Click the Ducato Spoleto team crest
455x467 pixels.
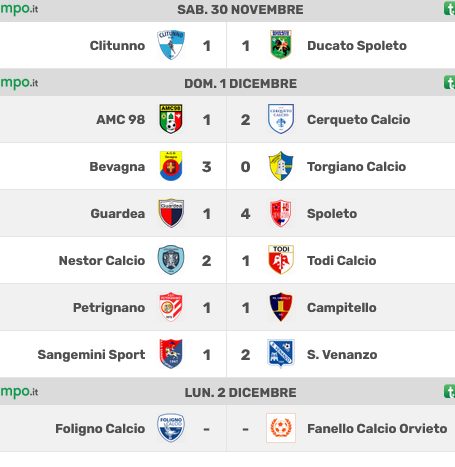(281, 45)
